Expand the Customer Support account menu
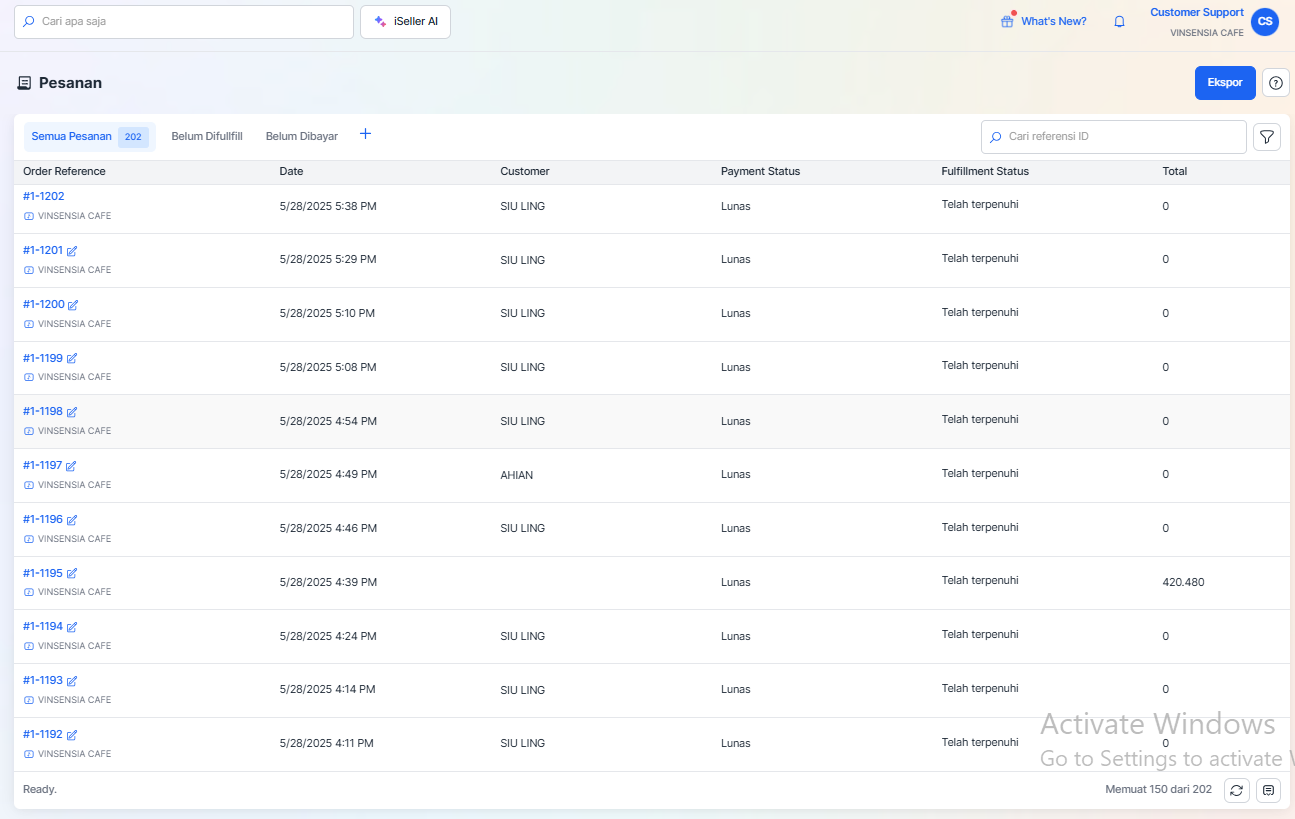The height and width of the screenshot is (819, 1295). click(x=1196, y=13)
